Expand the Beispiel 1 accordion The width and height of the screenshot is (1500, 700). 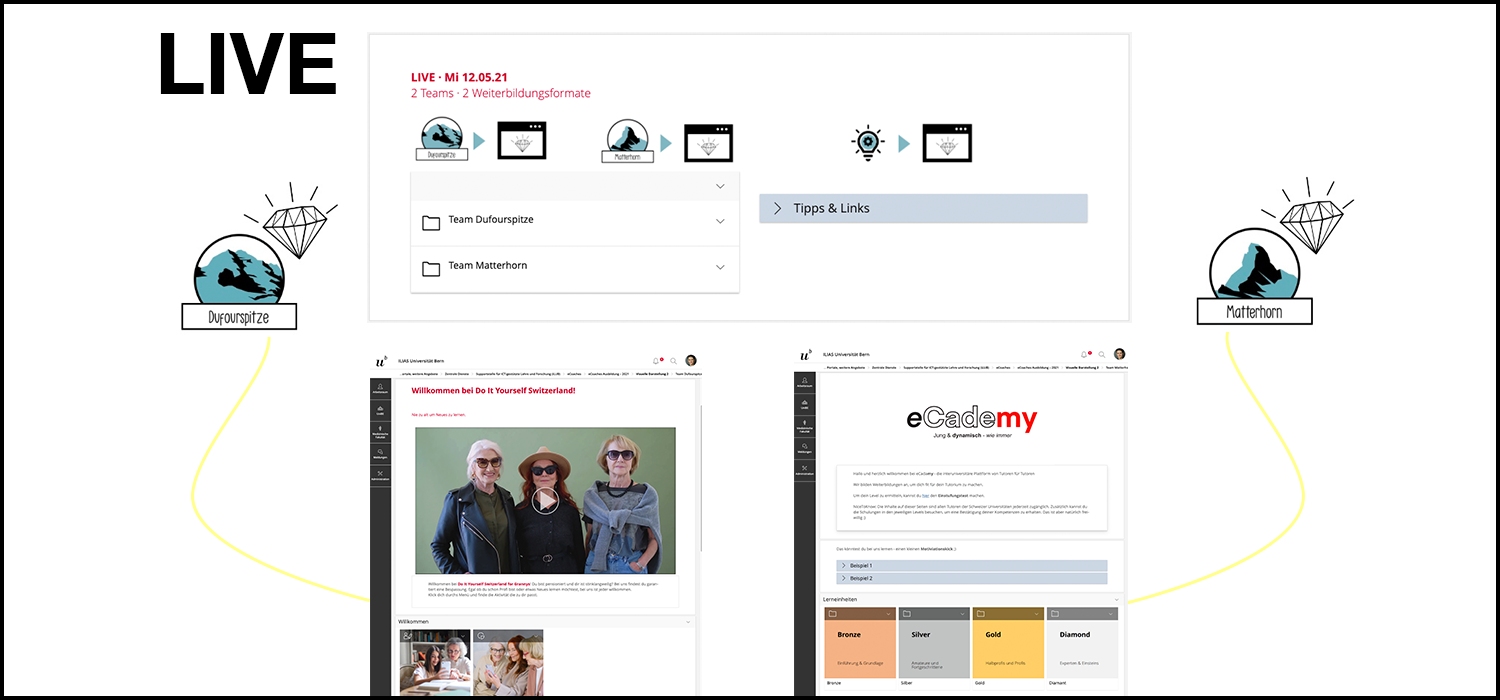[x=971, y=566]
